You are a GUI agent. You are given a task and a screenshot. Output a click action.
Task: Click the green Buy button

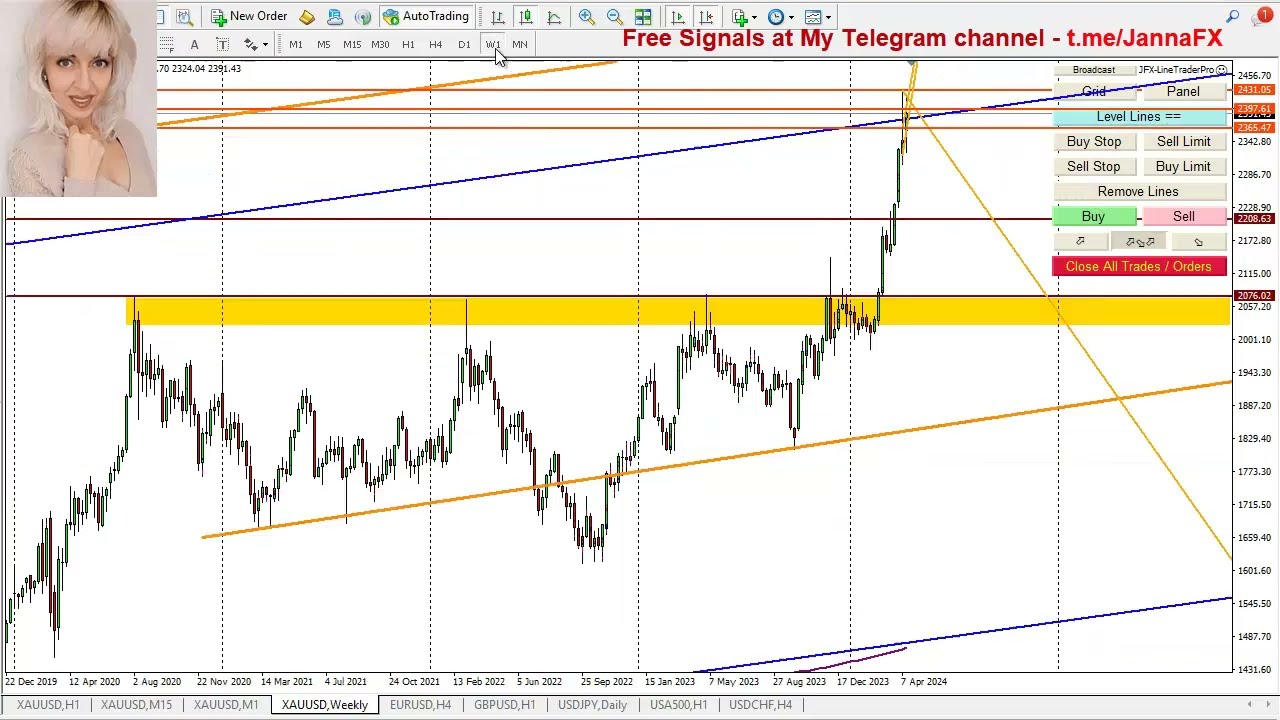point(1093,216)
